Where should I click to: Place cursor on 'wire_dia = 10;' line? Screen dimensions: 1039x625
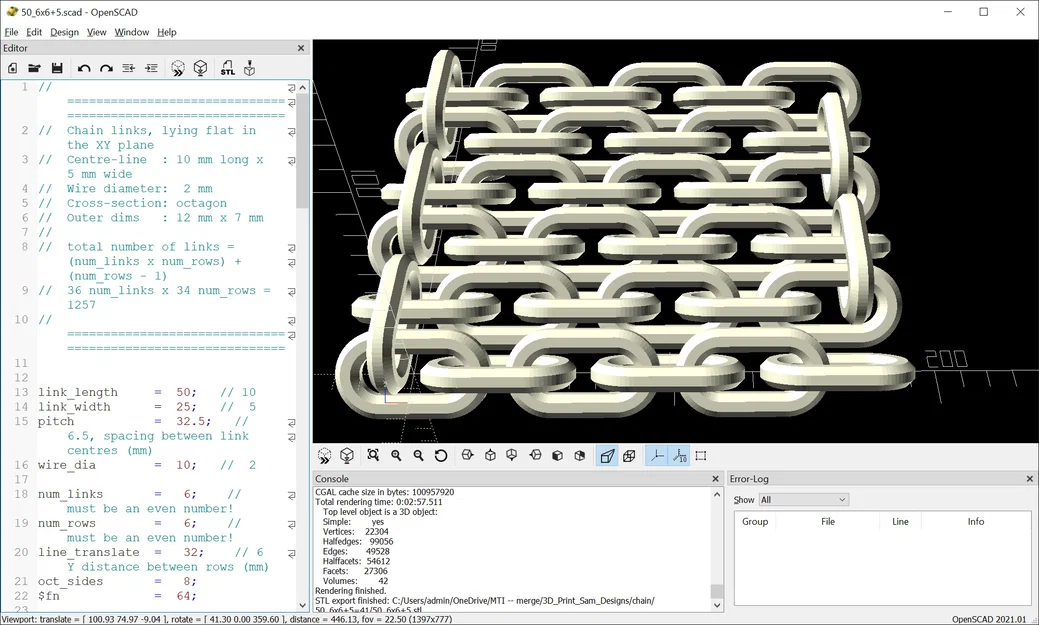coord(146,465)
